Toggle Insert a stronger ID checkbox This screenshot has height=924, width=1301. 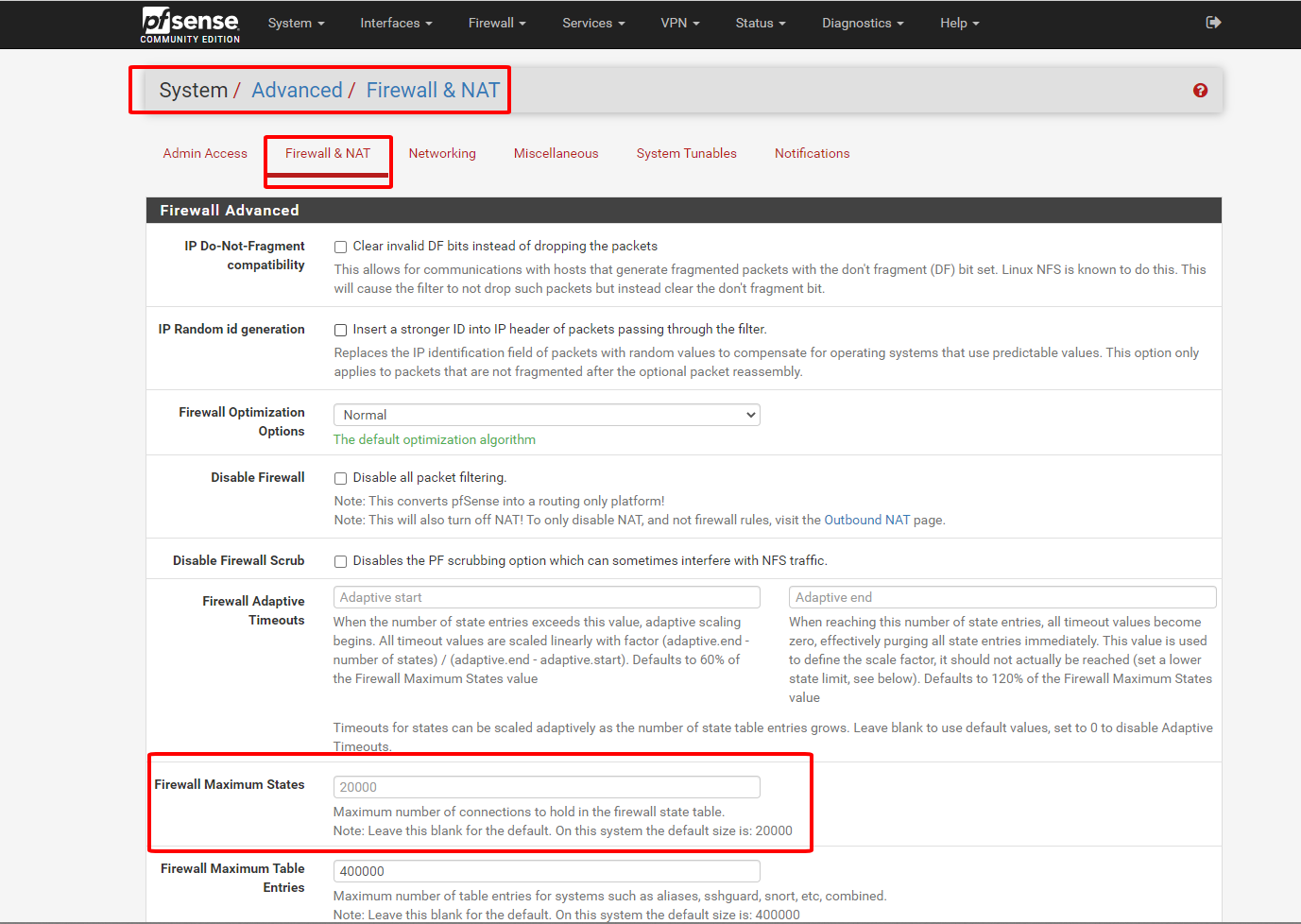coord(340,330)
